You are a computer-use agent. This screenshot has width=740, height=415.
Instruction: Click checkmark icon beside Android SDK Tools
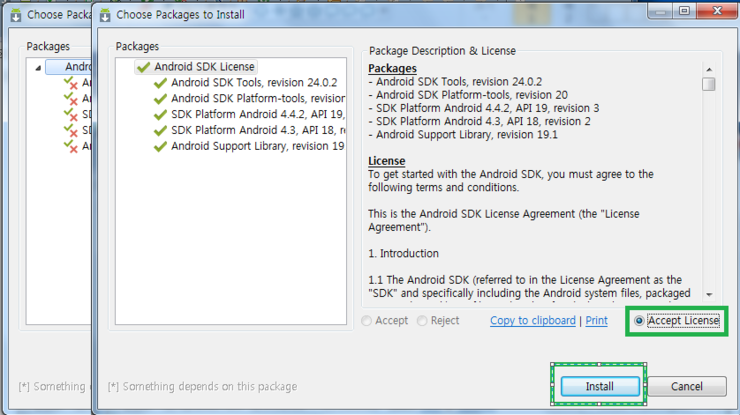[x=160, y=83]
